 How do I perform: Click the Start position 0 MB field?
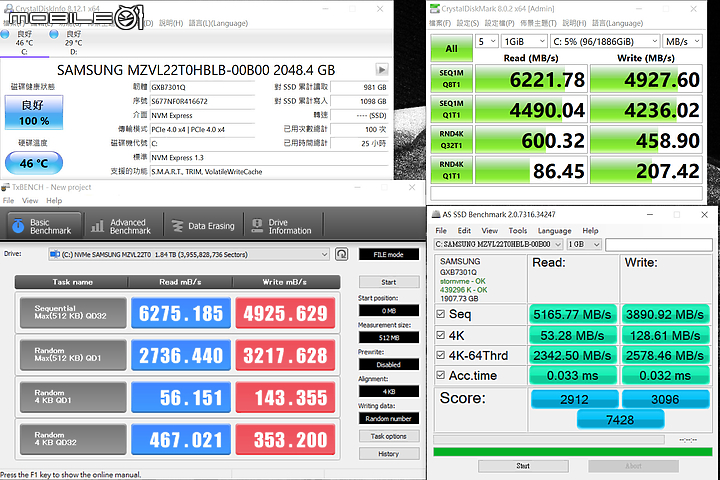388,311
